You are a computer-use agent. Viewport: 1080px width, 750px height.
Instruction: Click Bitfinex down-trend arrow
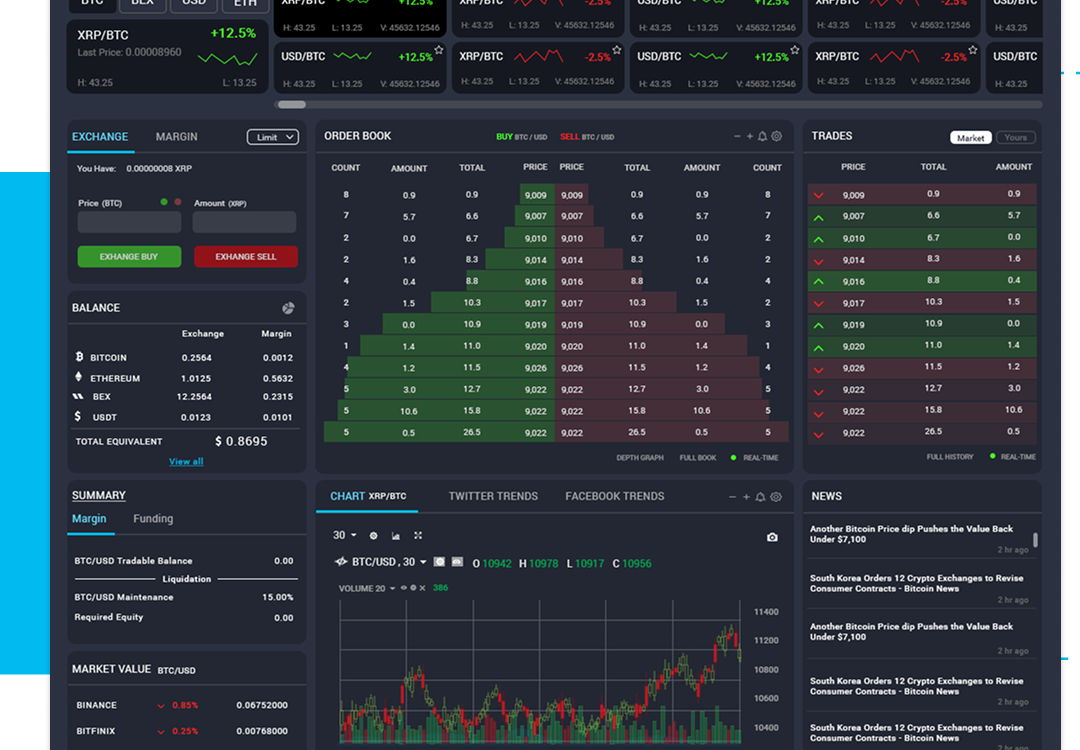(x=160, y=731)
